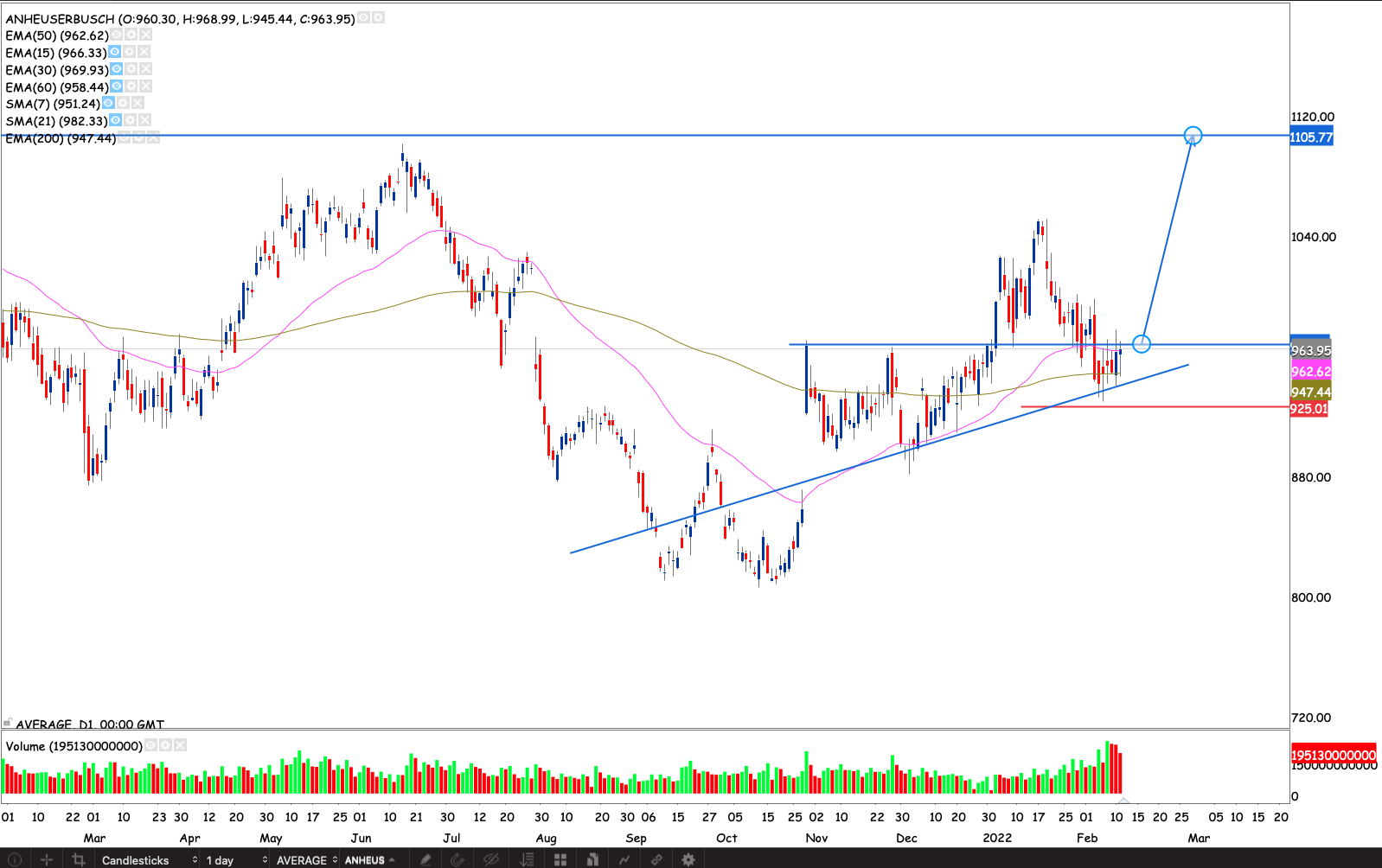Click the line chart indicator icon

tap(624, 859)
